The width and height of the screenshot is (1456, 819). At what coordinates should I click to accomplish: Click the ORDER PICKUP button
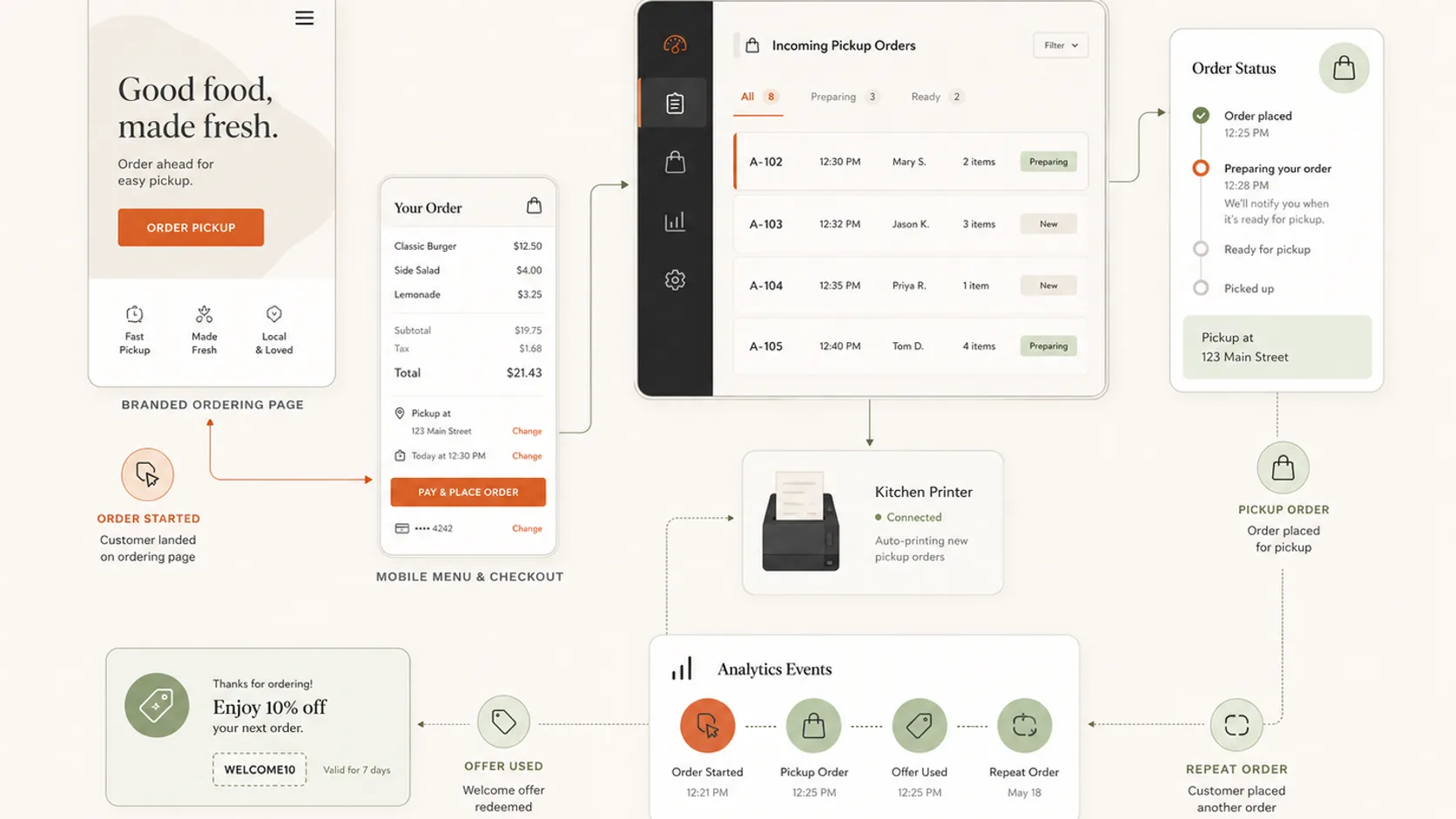[191, 227]
